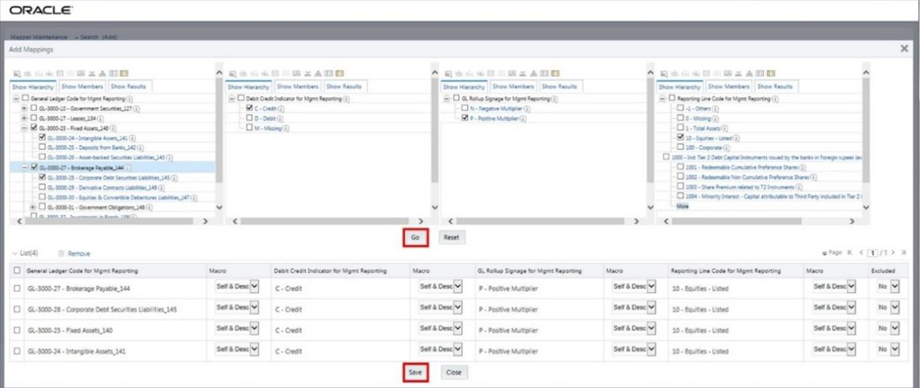Screen dimensions: 920x388
Task: Click the page number field in pagination
Action: point(872,252)
